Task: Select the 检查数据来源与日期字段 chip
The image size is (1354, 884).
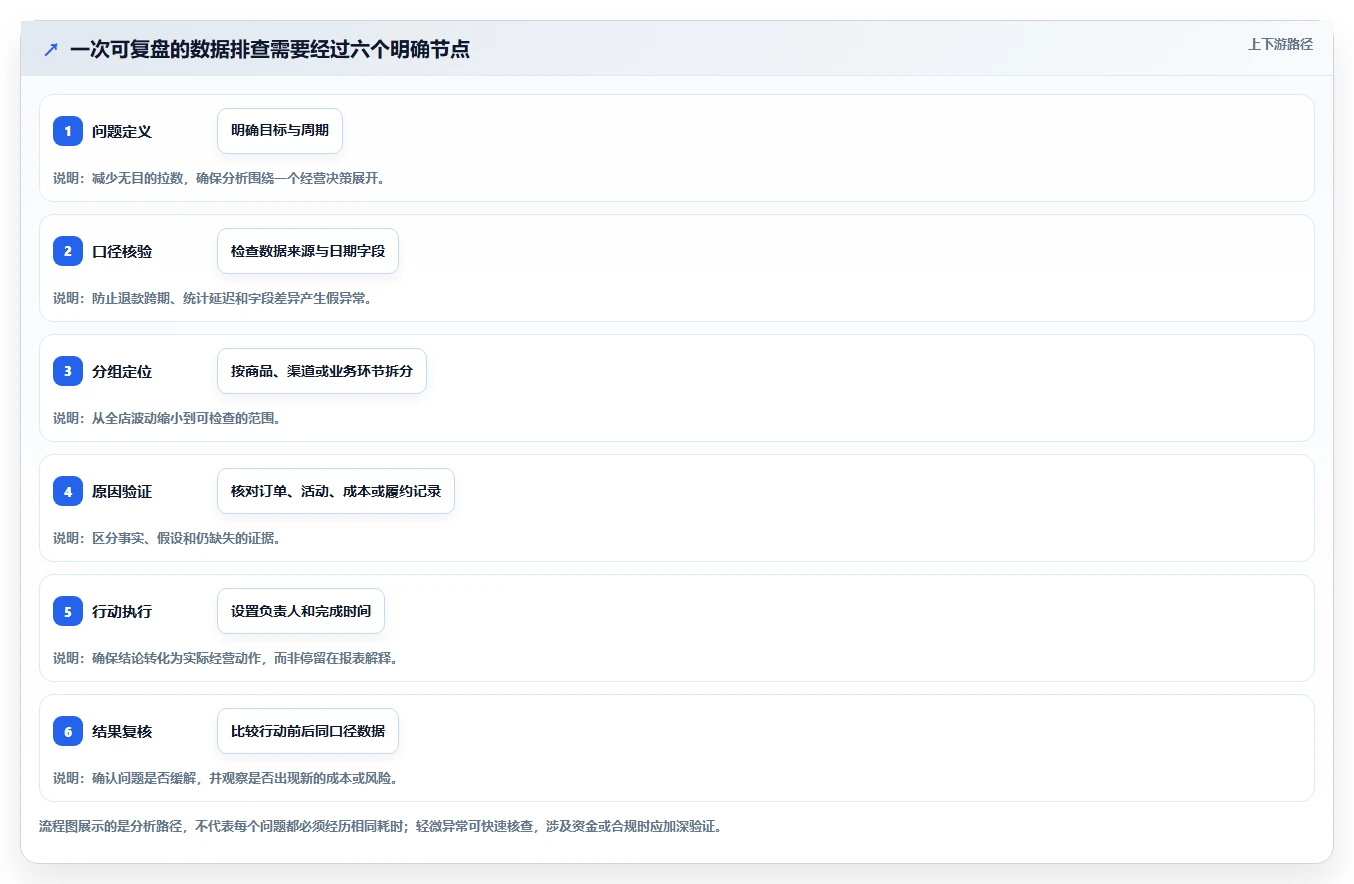Action: (x=308, y=251)
